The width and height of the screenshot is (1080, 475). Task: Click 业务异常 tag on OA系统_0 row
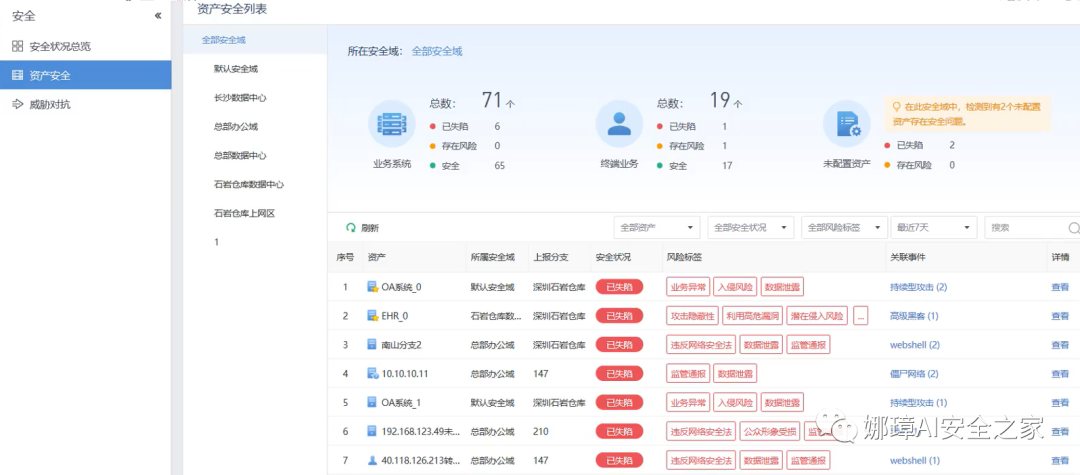687,287
